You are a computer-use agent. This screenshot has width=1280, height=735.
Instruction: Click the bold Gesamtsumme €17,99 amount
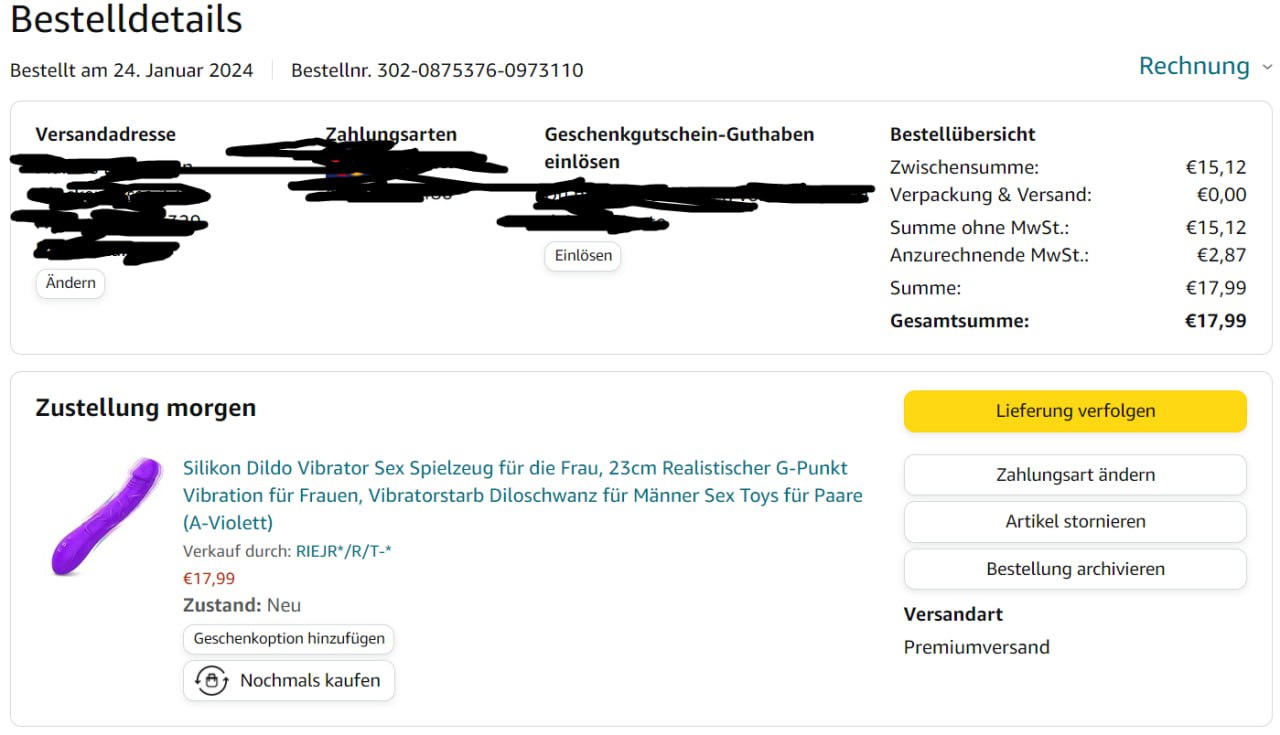tap(1216, 321)
